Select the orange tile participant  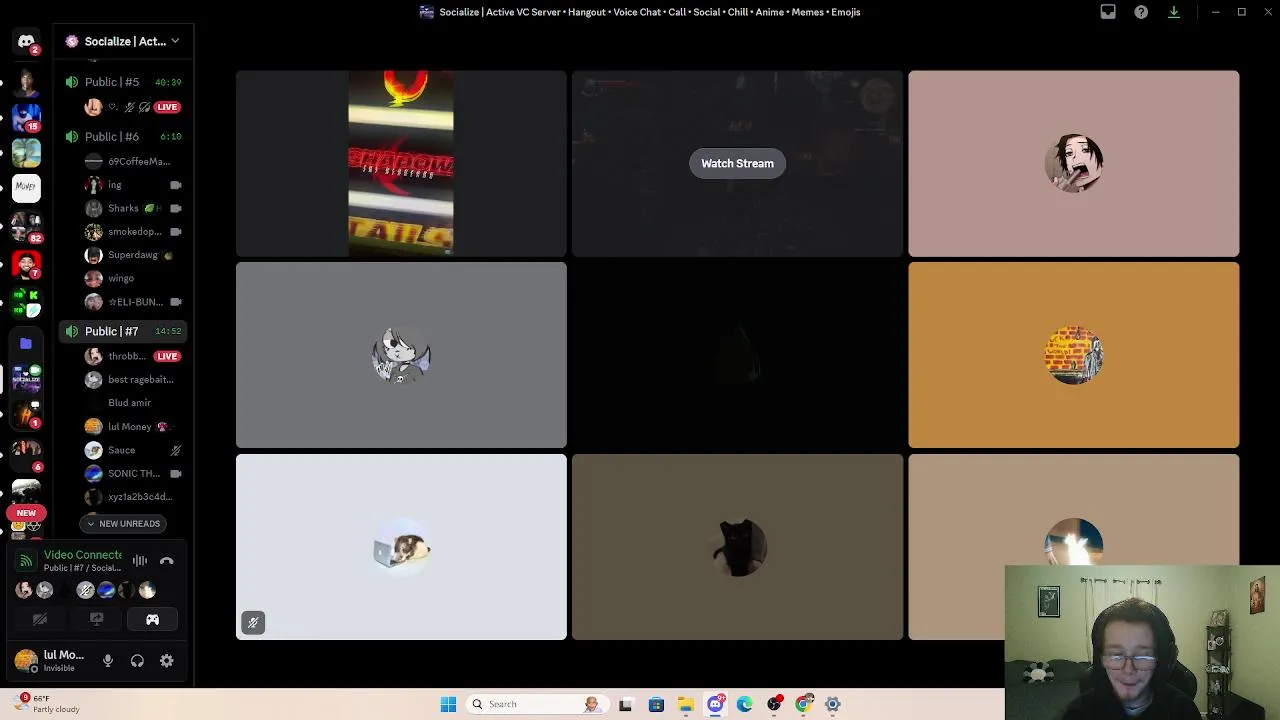click(x=1074, y=355)
